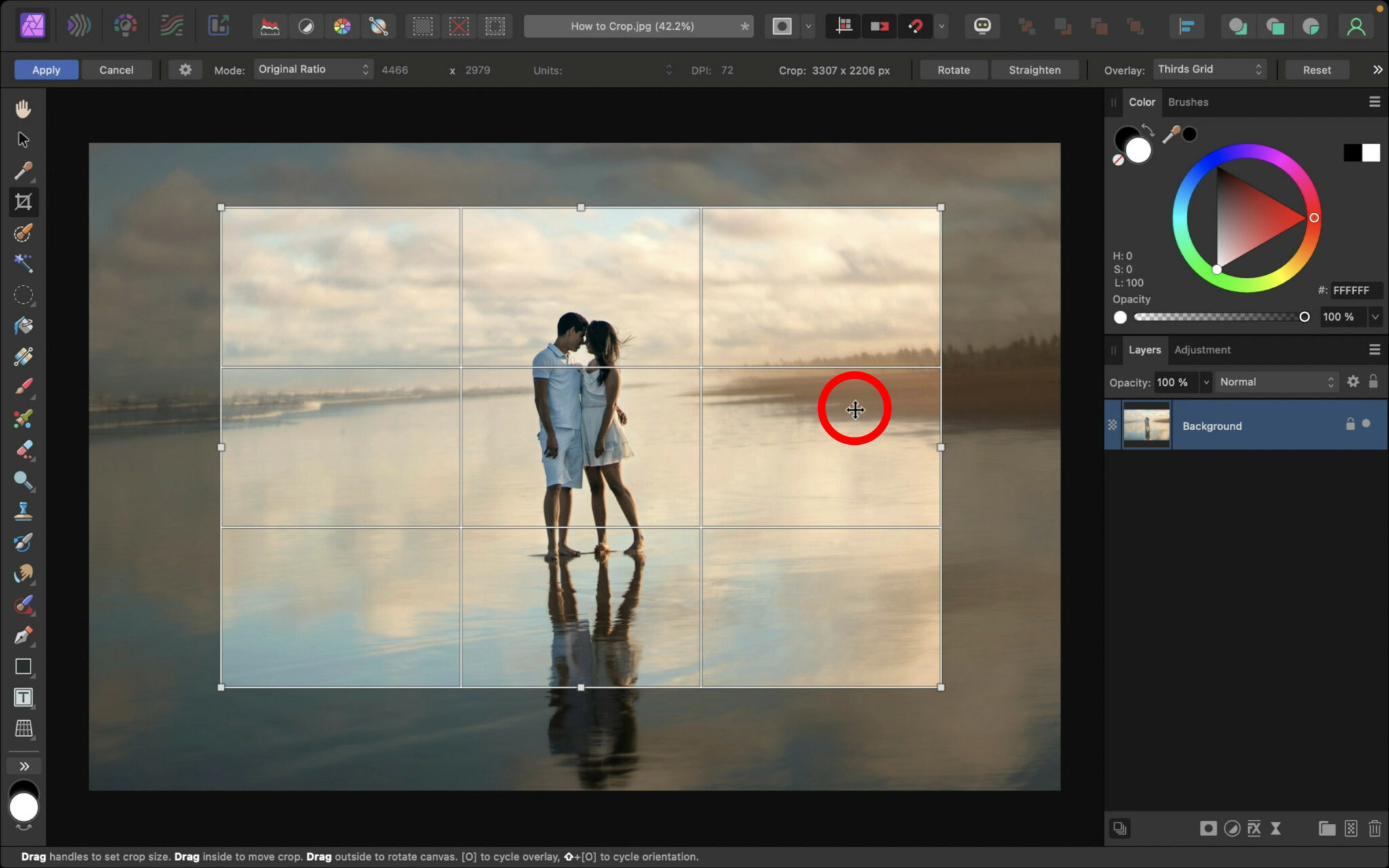Toggle Background layer visibility dot
1389x868 pixels.
pos(1366,424)
